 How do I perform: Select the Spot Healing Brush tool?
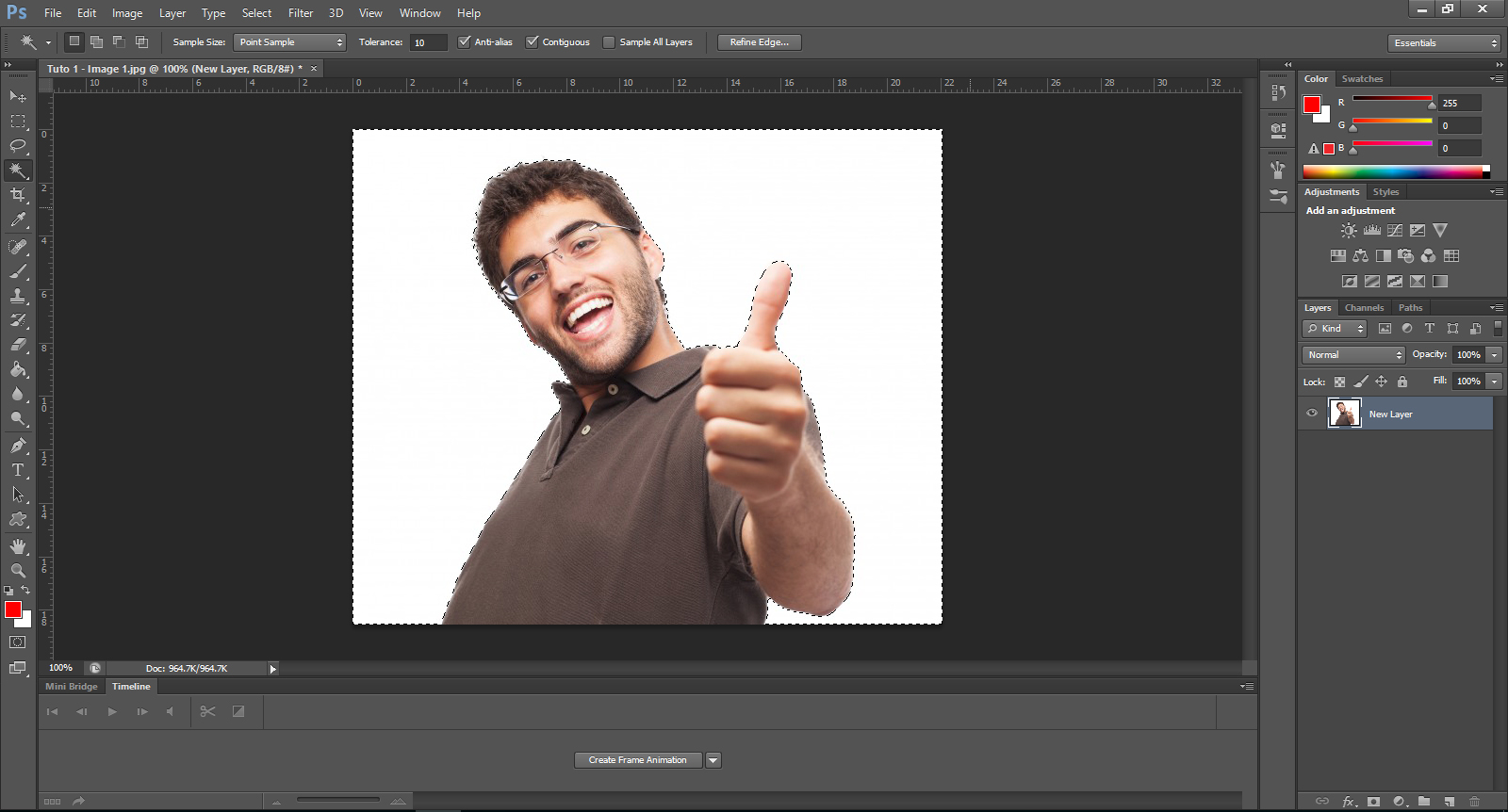pyautogui.click(x=18, y=247)
